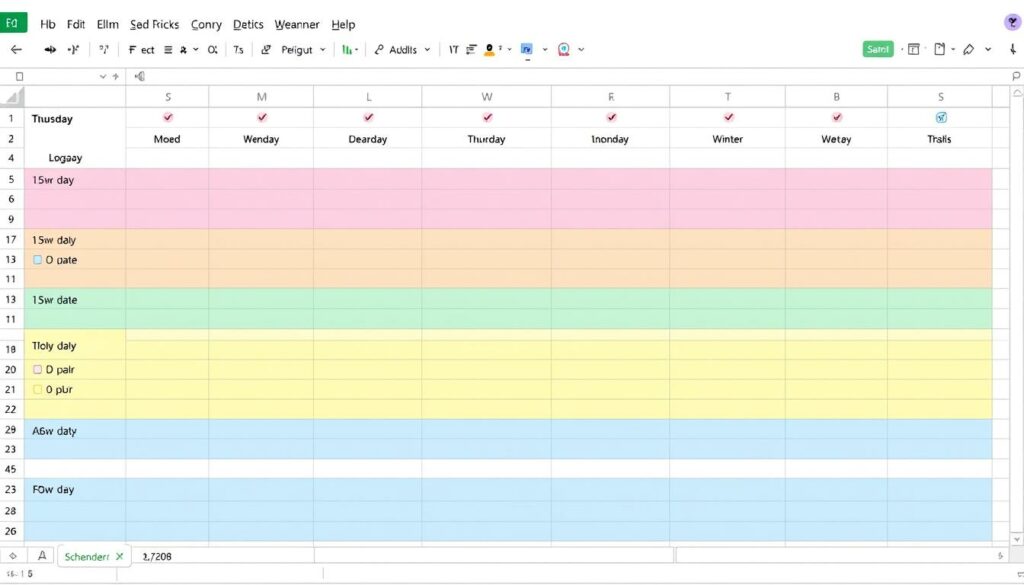Switch to the Schenderr sheet tab
The height and width of the screenshot is (585, 1024).
pyautogui.click(x=86, y=556)
